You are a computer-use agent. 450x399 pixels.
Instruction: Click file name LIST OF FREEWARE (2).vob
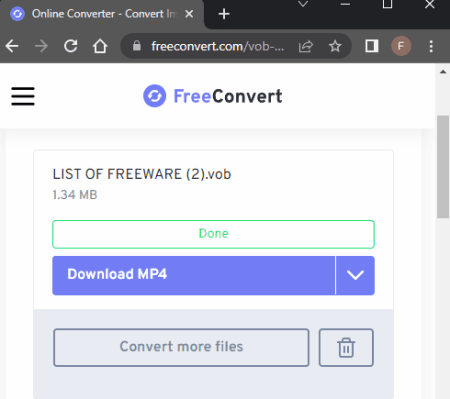[x=142, y=174]
